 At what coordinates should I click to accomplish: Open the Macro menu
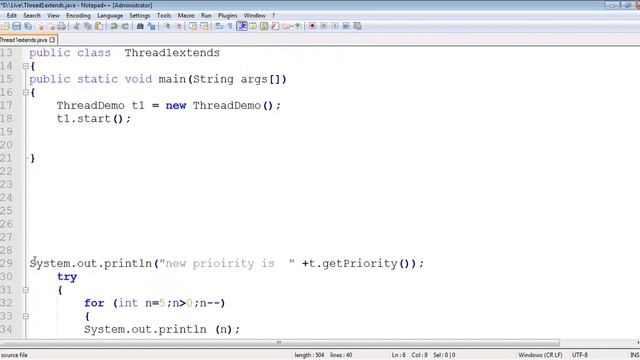186,16
